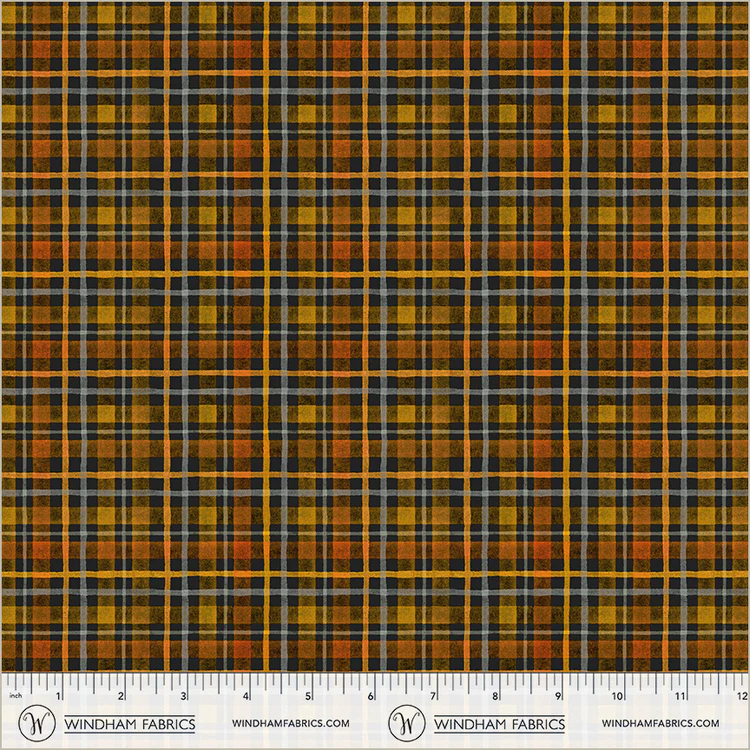Viewport: 750px width, 750px height.
Task: Select the 3 inch ruler number
Action: click(x=184, y=696)
